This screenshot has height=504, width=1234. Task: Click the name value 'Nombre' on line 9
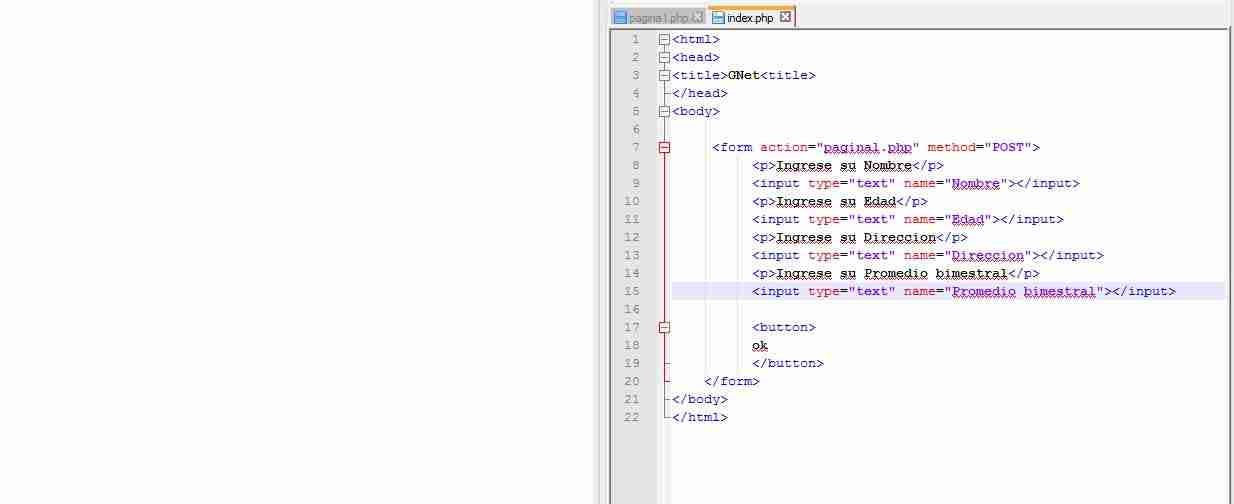pyautogui.click(x=976, y=184)
